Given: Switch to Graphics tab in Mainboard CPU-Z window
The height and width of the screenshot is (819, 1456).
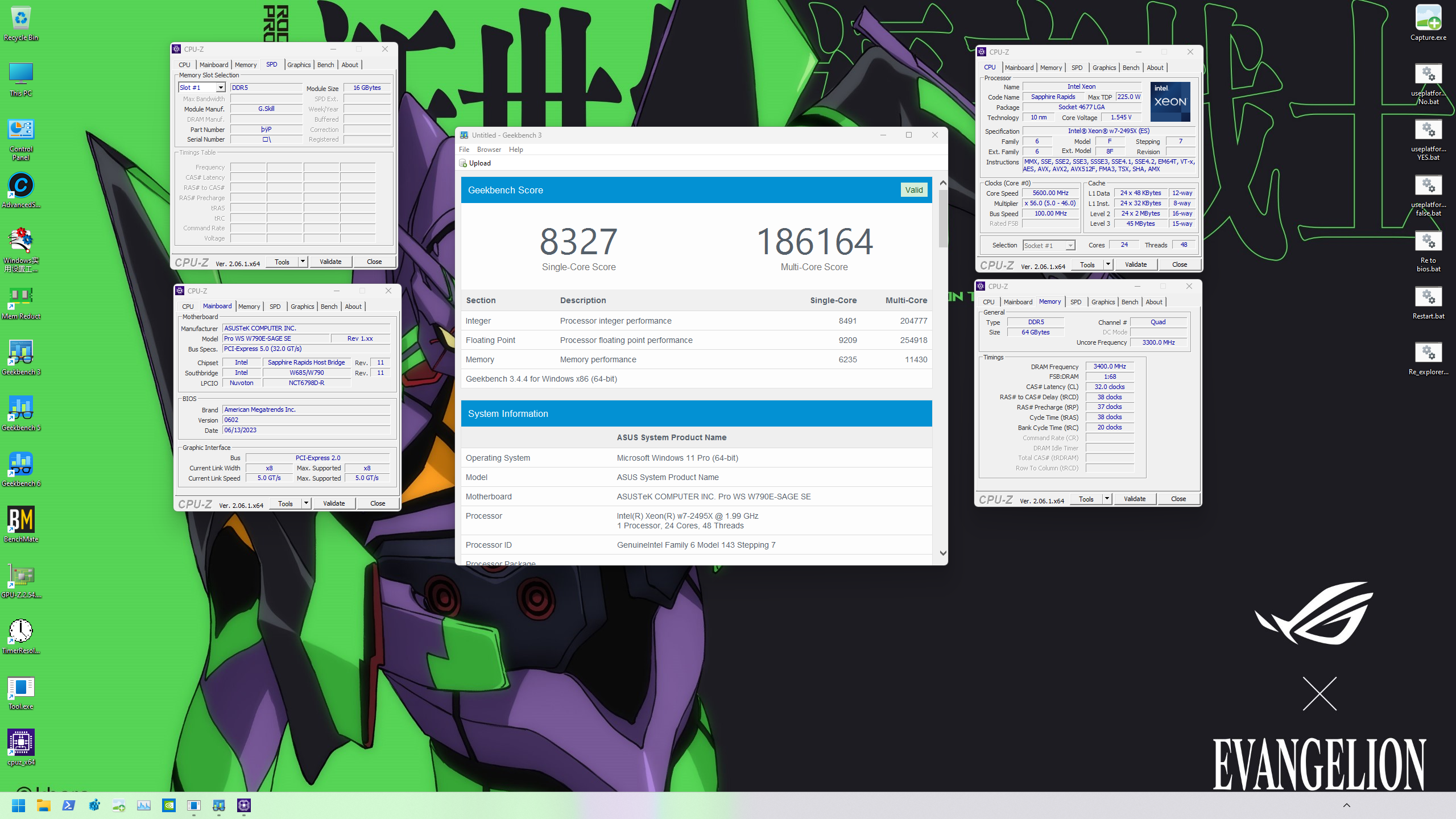Looking at the screenshot, I should pos(302,307).
